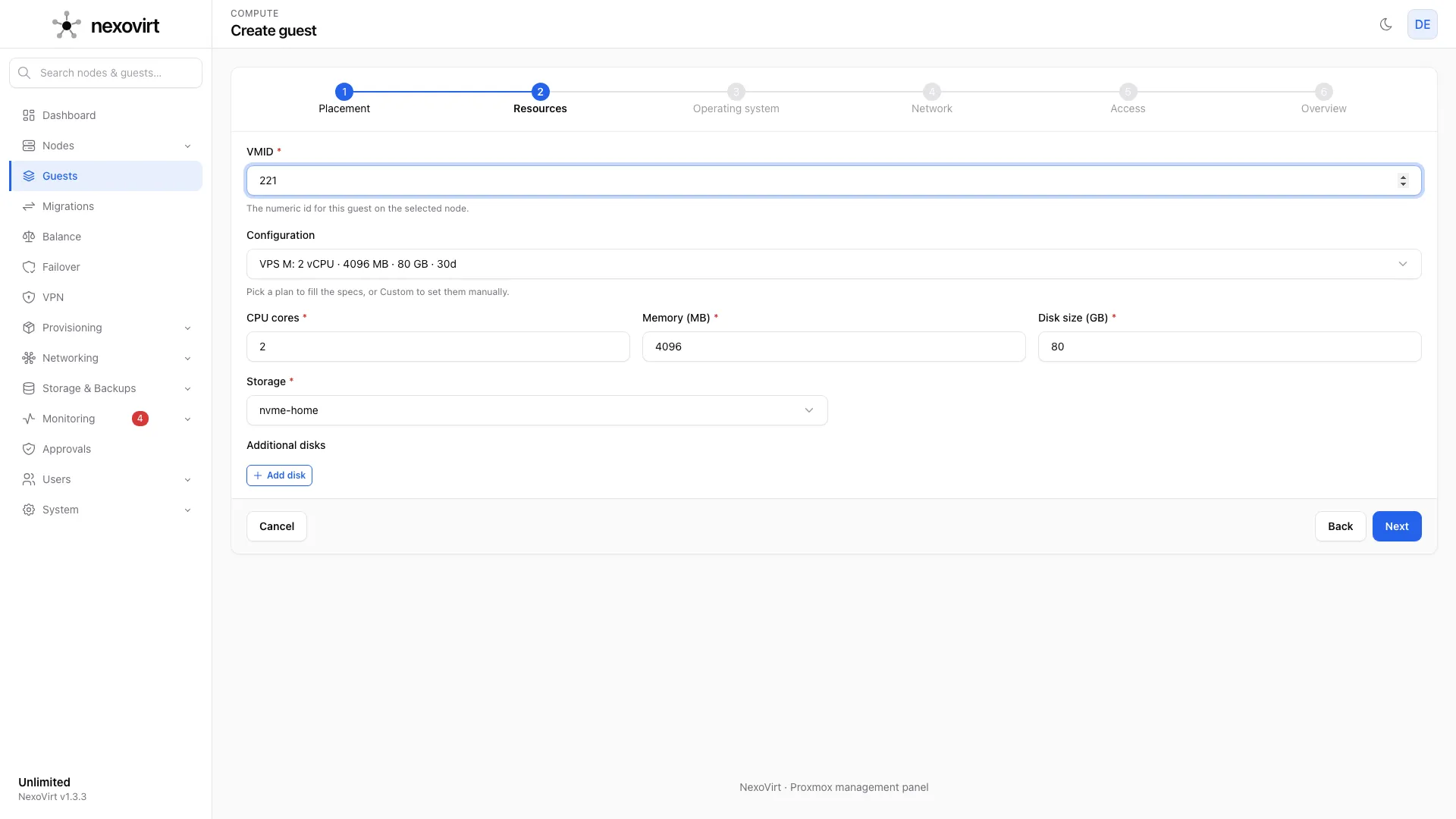Image resolution: width=1456 pixels, height=819 pixels.
Task: Click the Unlimited license label
Action: 44,782
